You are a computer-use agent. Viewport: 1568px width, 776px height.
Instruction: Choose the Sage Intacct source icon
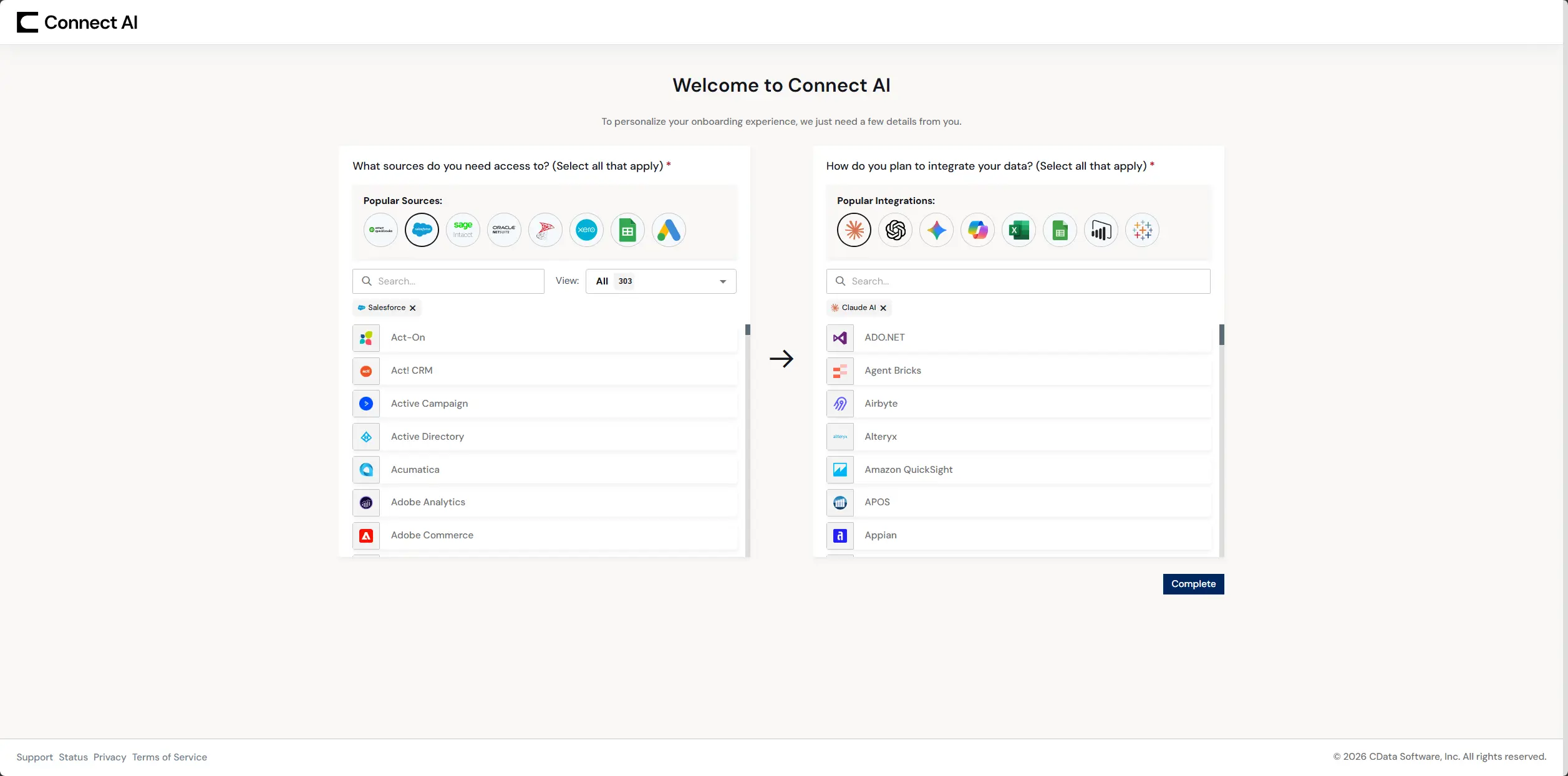463,230
